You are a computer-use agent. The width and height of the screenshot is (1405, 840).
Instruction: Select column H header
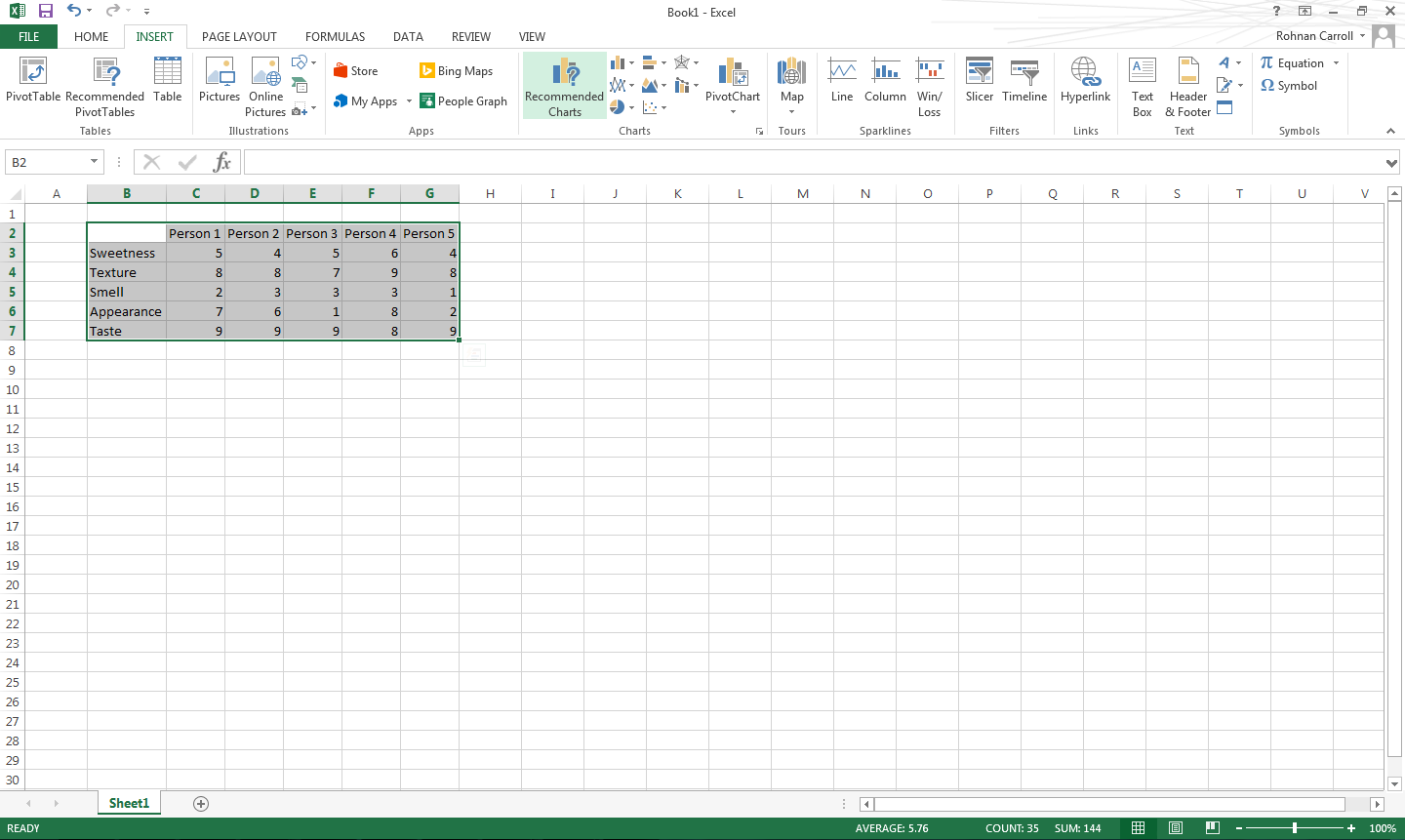490,193
